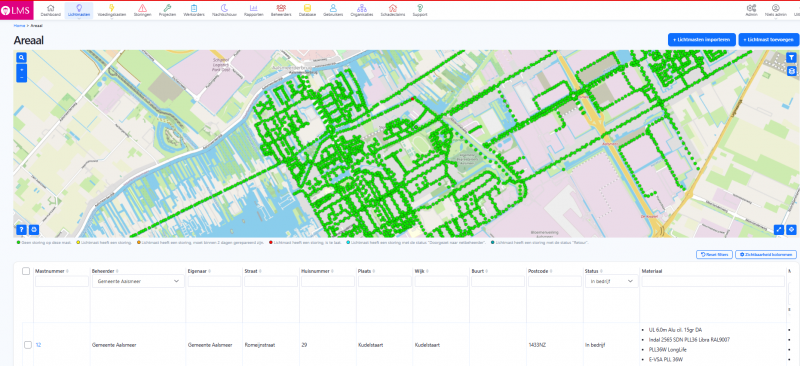
Task: Expand the Status In bedrijf dropdown
Action: tap(611, 281)
